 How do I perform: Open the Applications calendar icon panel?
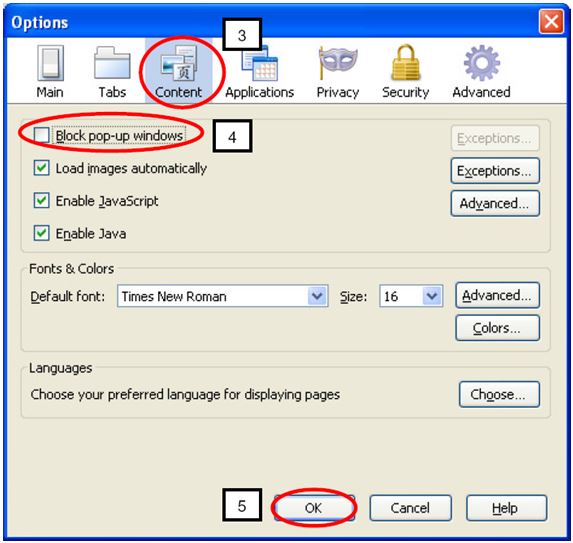coord(259,63)
